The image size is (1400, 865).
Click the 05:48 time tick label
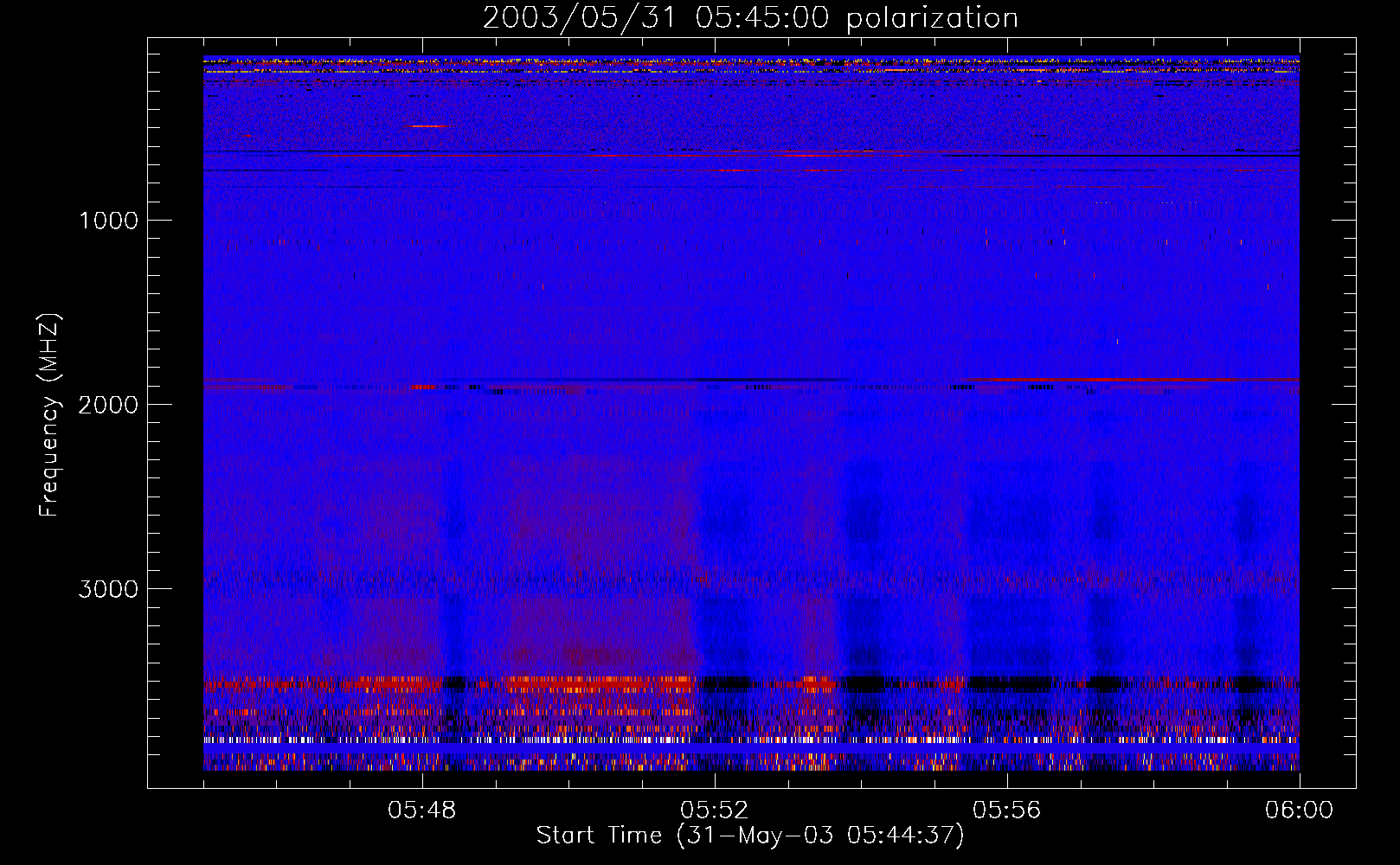click(422, 811)
